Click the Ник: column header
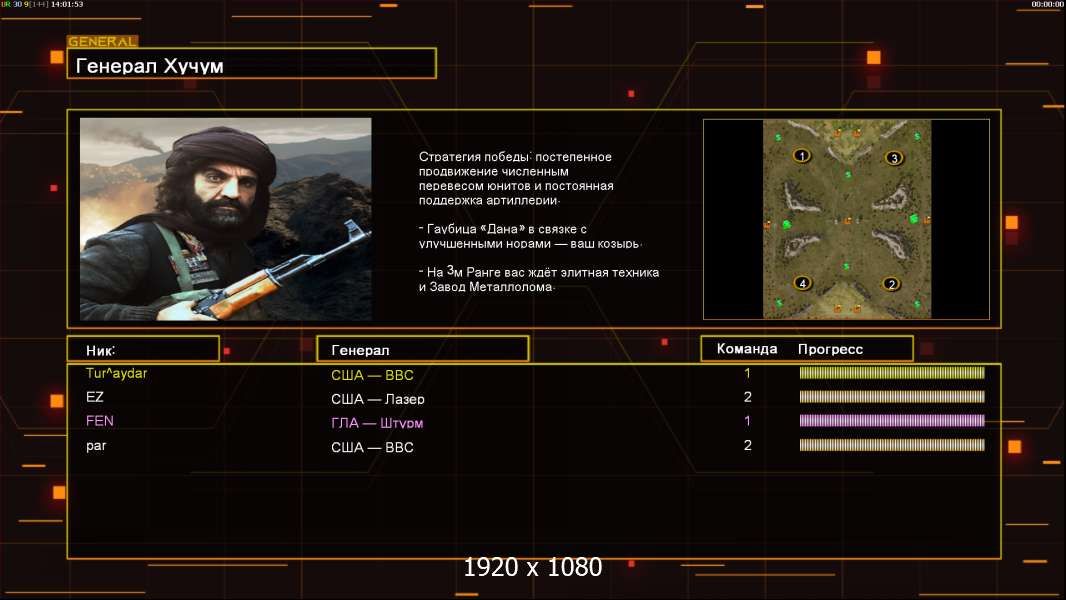The height and width of the screenshot is (600, 1066). [143, 349]
